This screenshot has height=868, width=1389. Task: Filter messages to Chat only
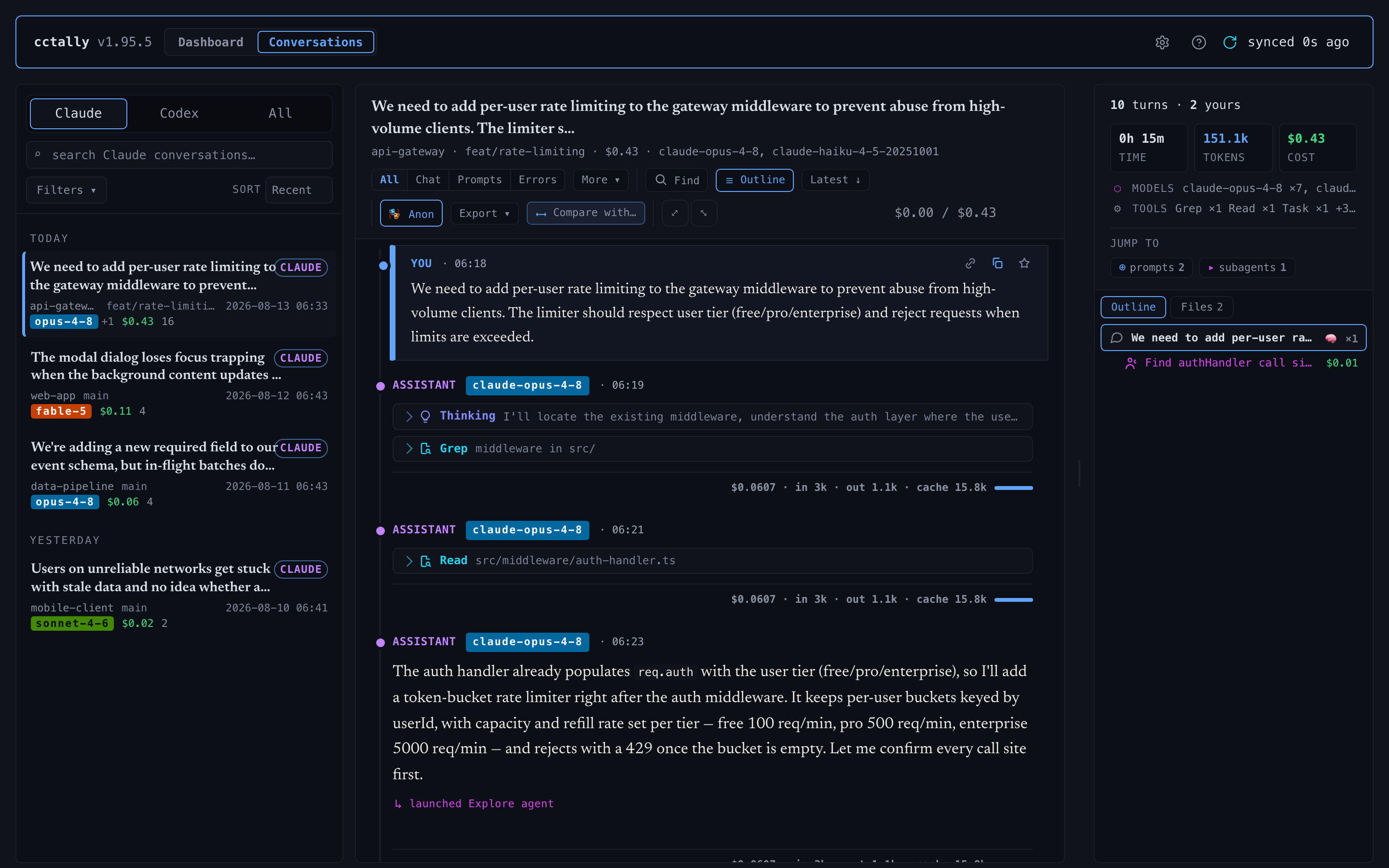pos(428,180)
